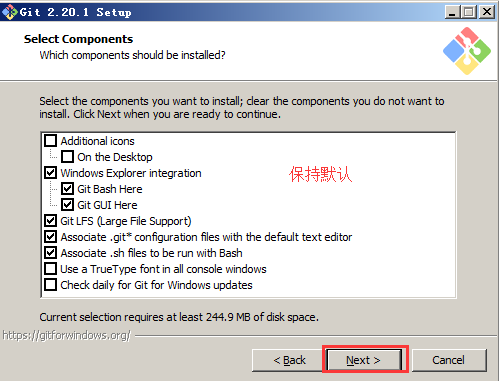Toggle the Git Bash Here checkbox
The width and height of the screenshot is (499, 381).
pos(68,189)
